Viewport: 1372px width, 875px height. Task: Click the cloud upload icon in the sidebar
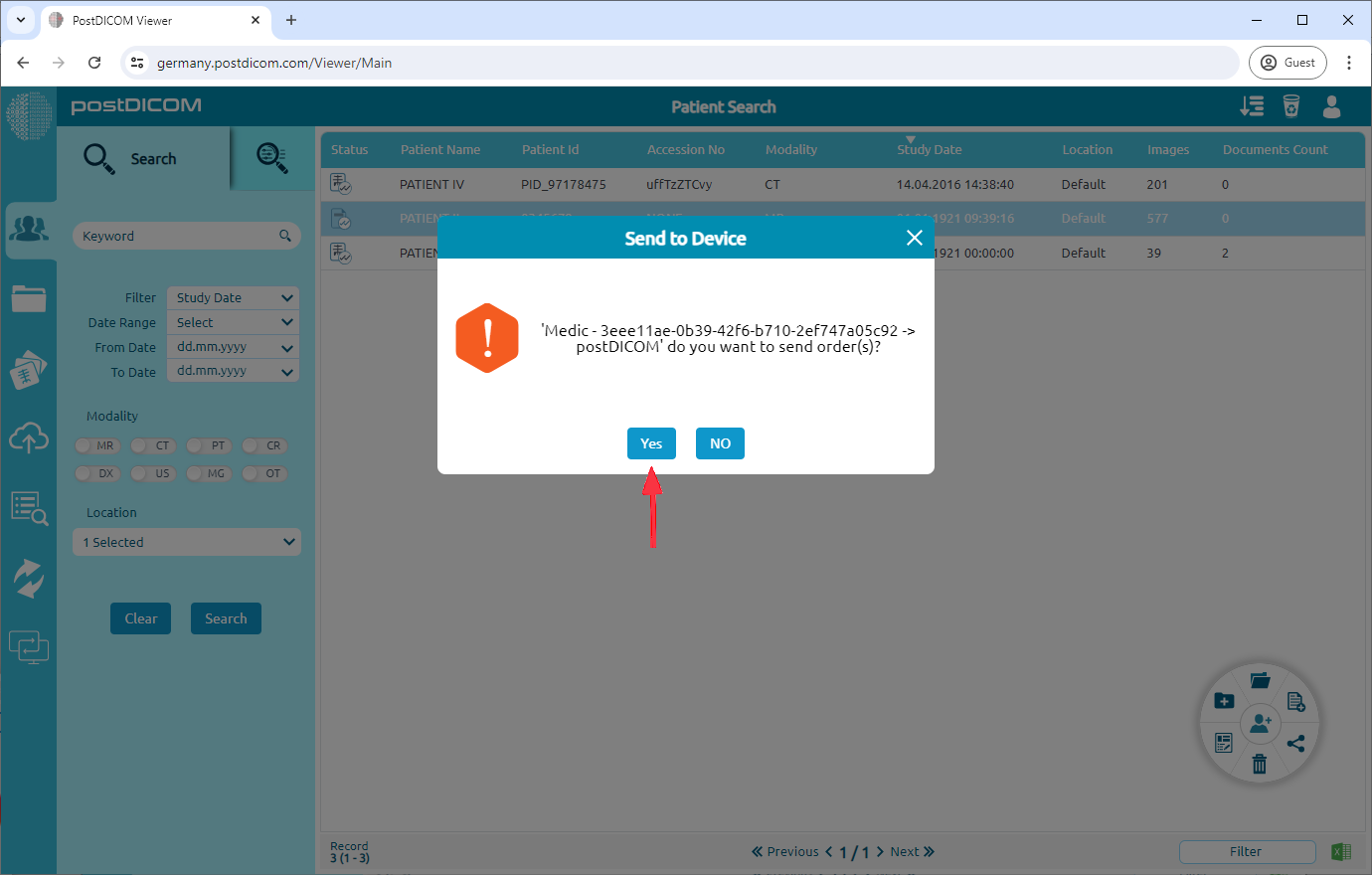(30, 438)
